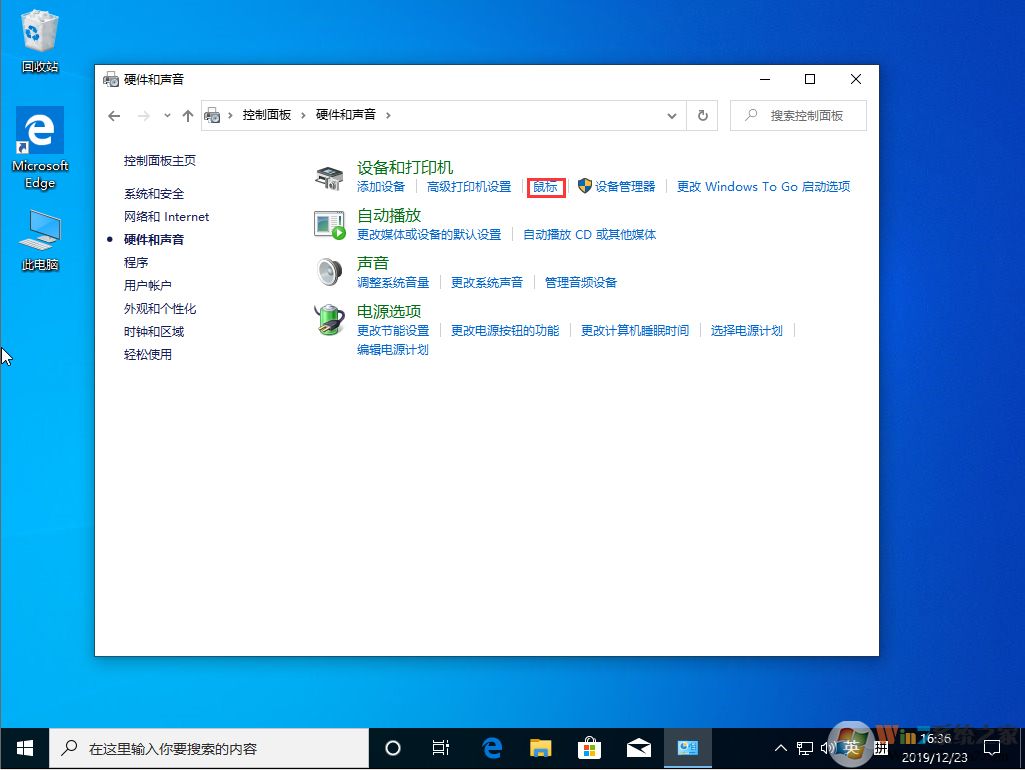
Task: Select 系统和安全 in the sidebar
Action: pyautogui.click(x=156, y=192)
